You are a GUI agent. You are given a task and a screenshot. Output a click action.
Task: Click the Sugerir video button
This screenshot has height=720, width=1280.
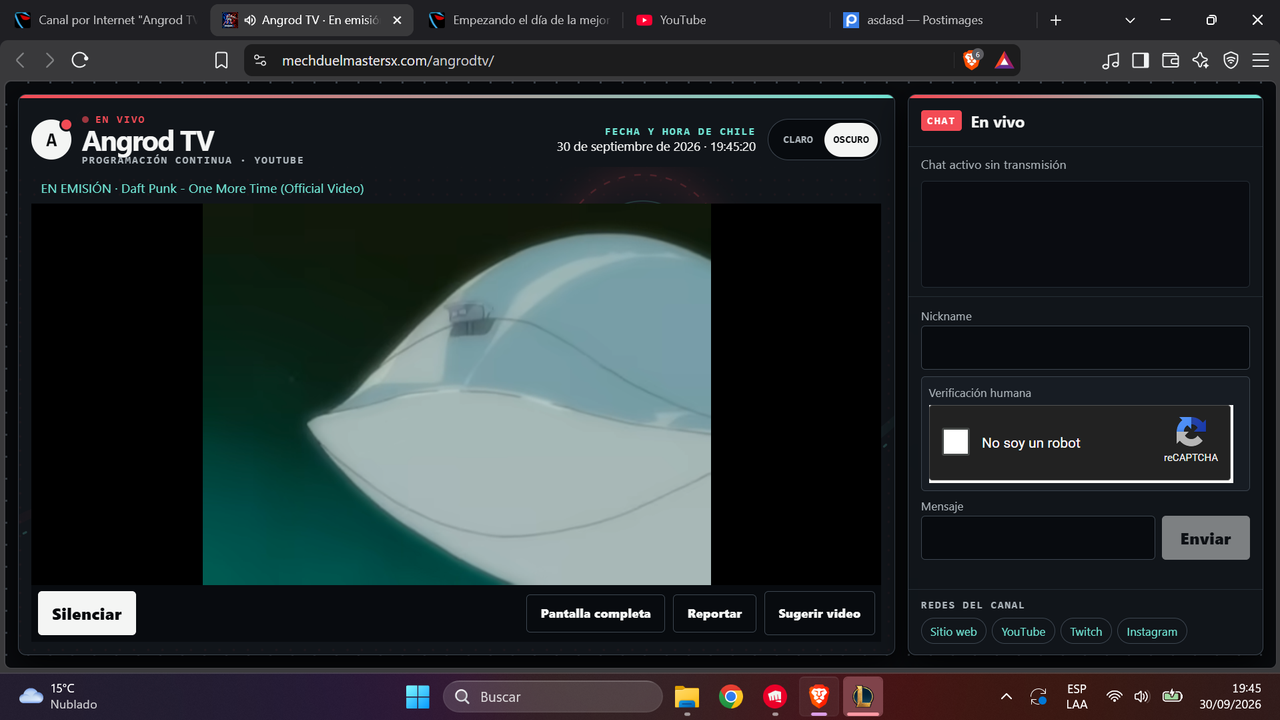pyautogui.click(x=819, y=614)
